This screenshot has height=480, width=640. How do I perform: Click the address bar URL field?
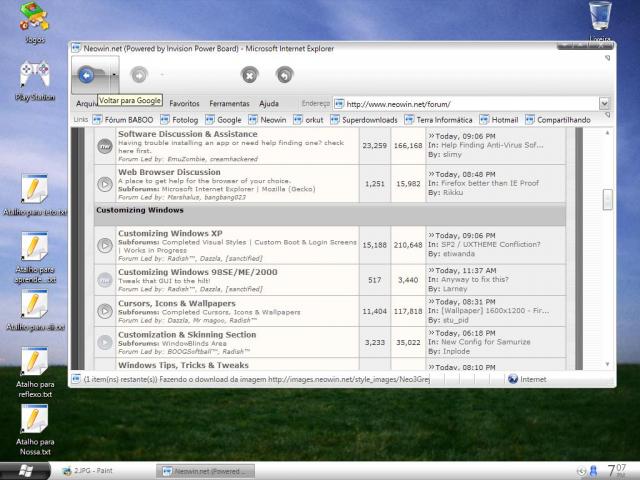(x=465, y=104)
